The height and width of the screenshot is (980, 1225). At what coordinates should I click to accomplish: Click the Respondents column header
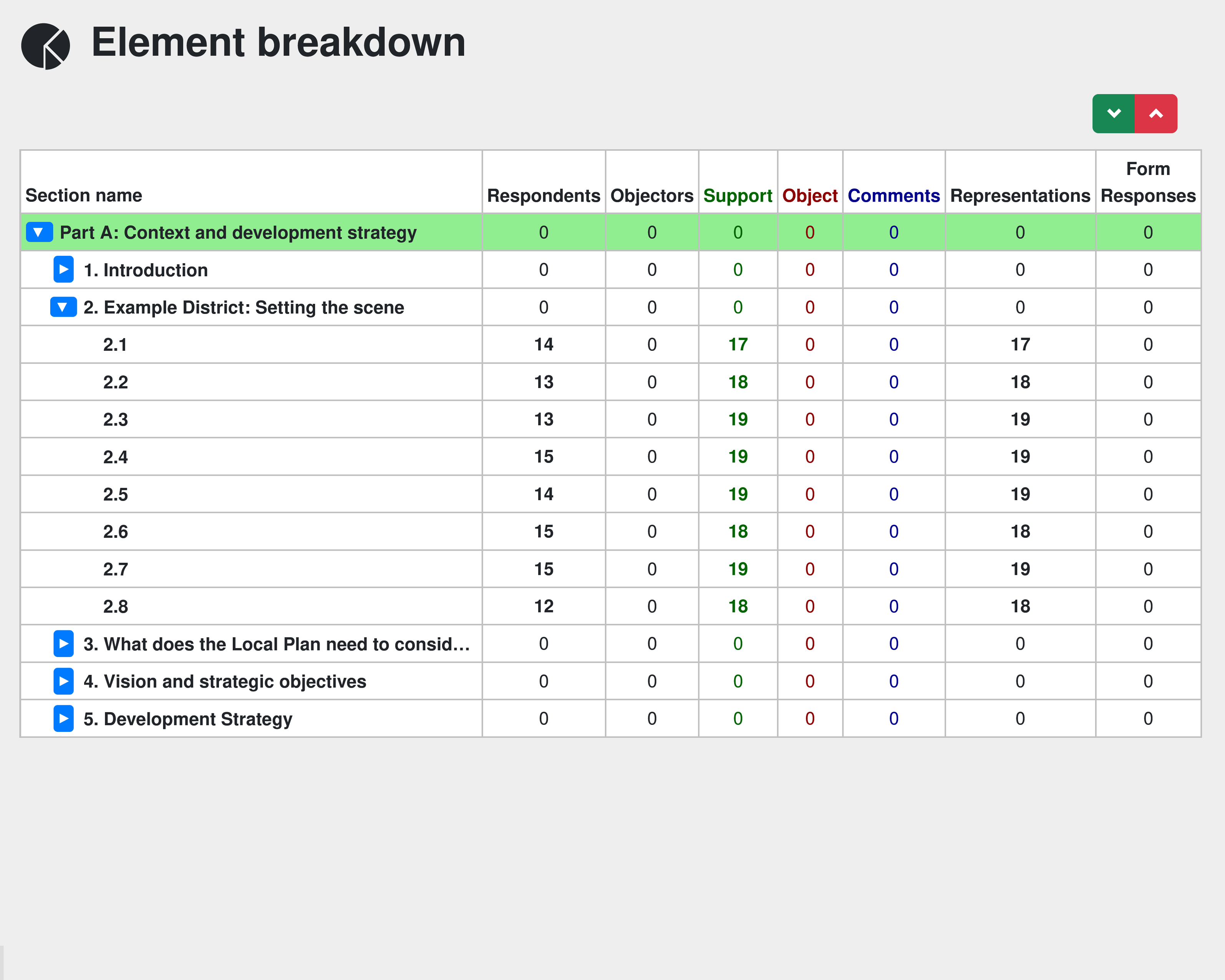[543, 196]
